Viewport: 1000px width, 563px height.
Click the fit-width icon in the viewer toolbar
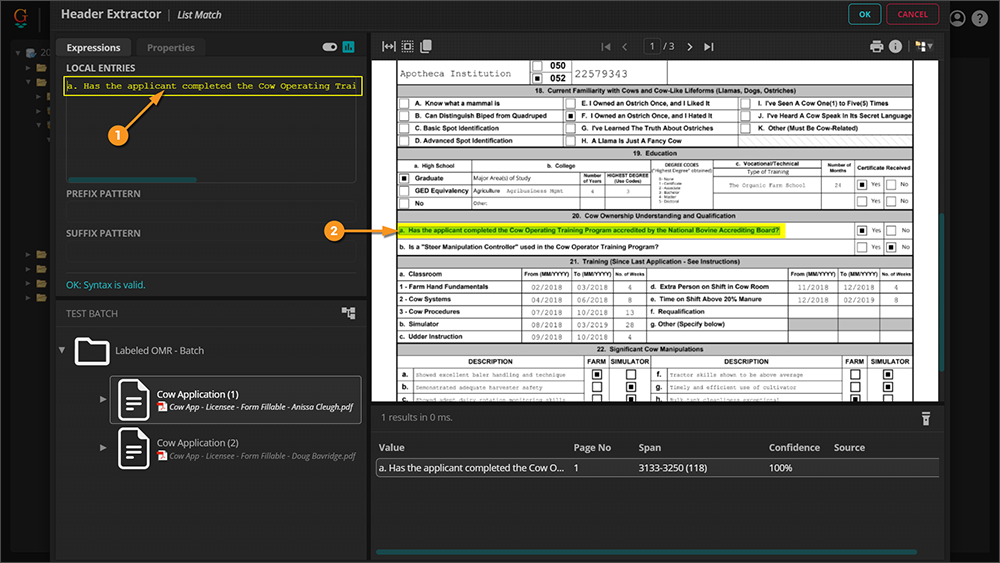tap(388, 47)
